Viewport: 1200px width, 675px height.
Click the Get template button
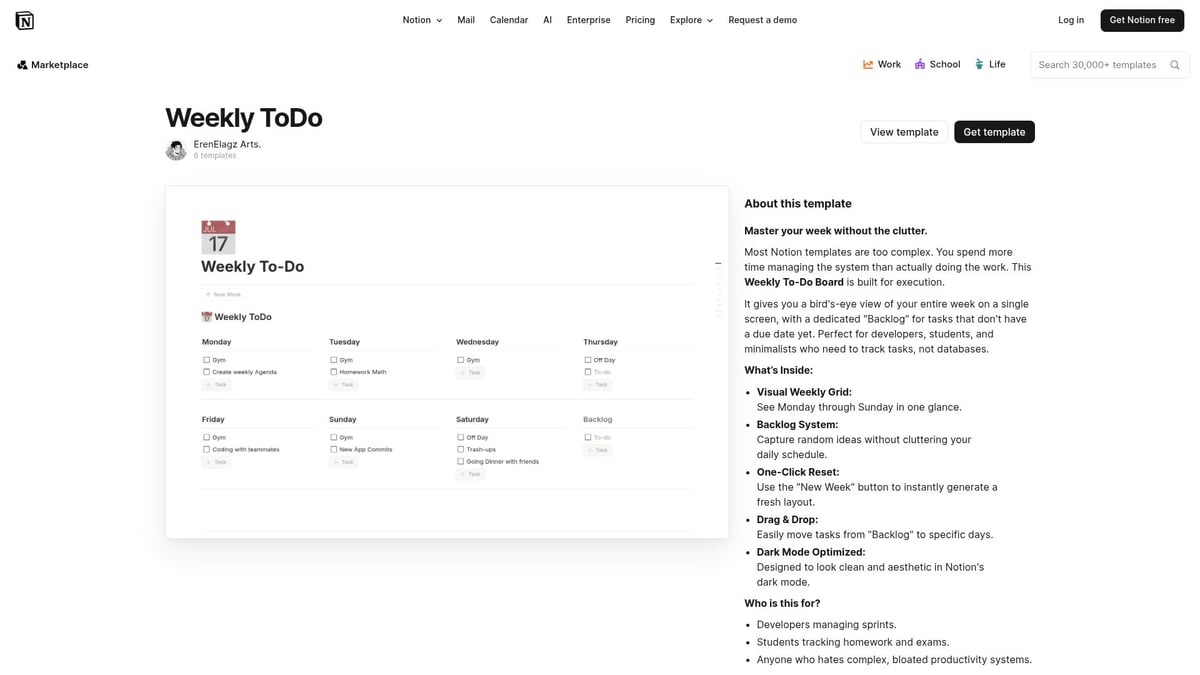tap(994, 131)
